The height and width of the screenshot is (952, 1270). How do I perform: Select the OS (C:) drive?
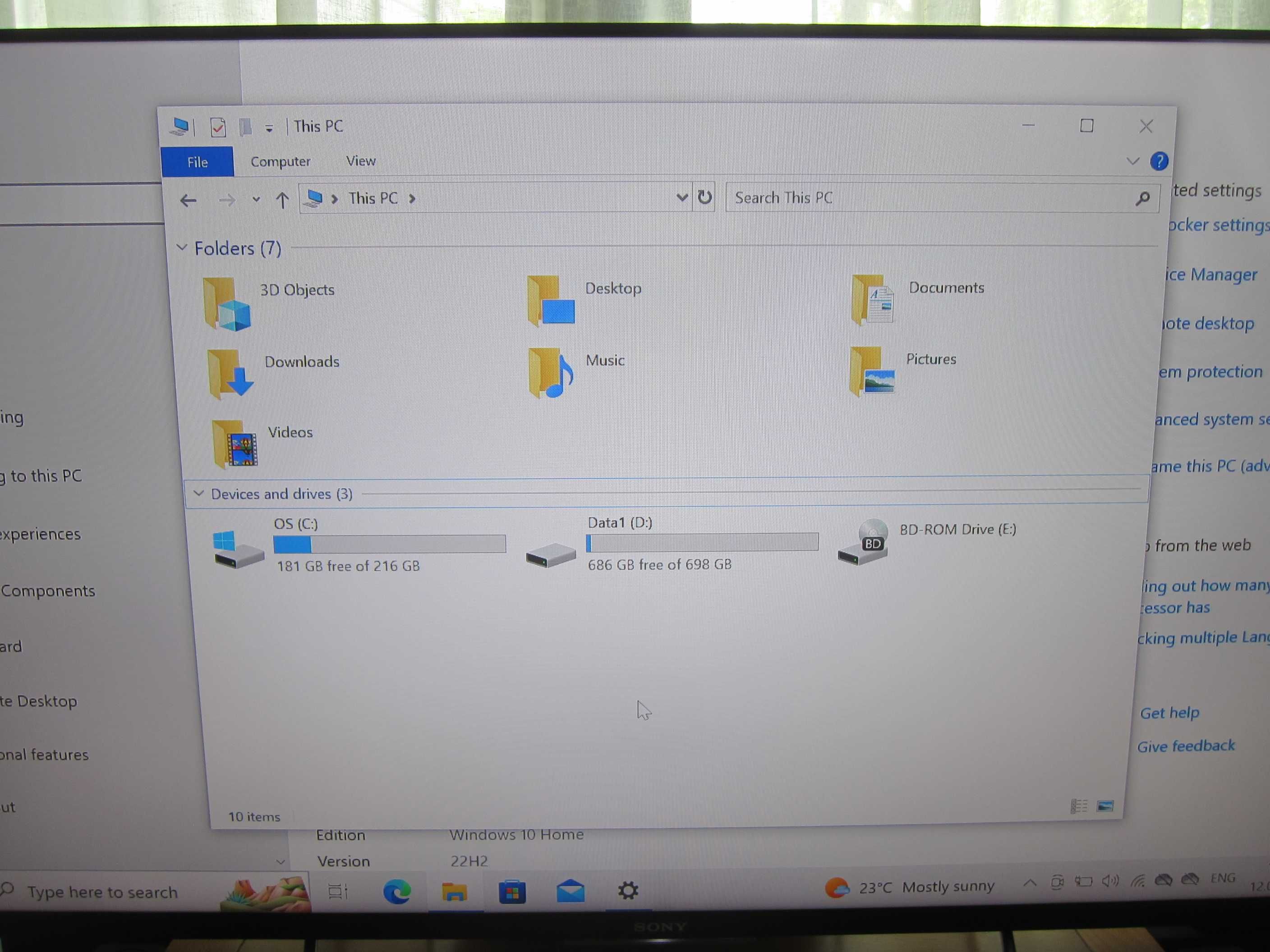pyautogui.click(x=359, y=544)
